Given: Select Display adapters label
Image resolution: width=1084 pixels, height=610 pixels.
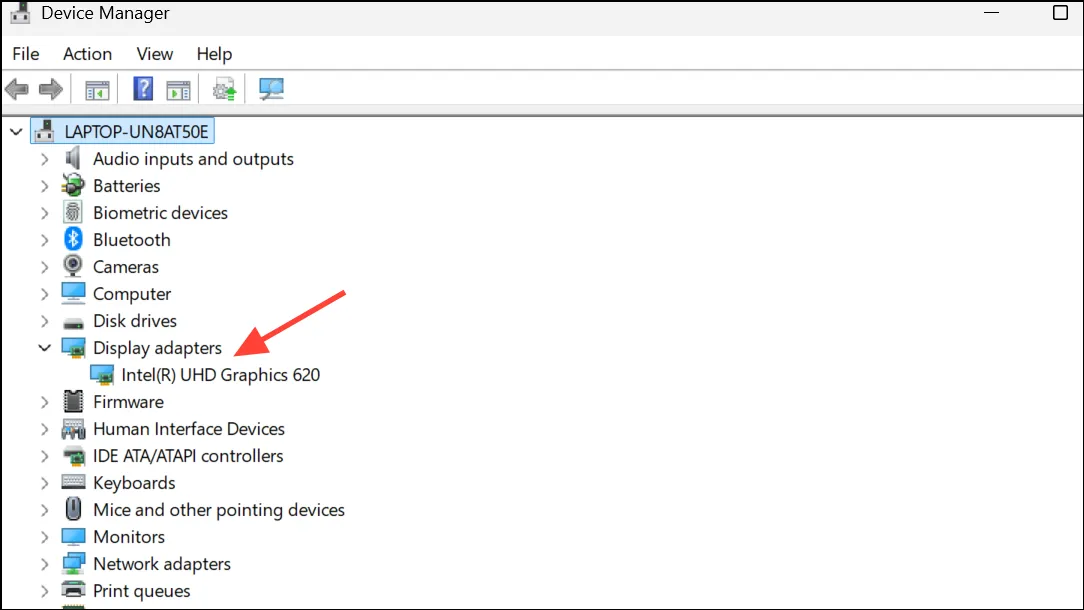Looking at the screenshot, I should pos(158,348).
